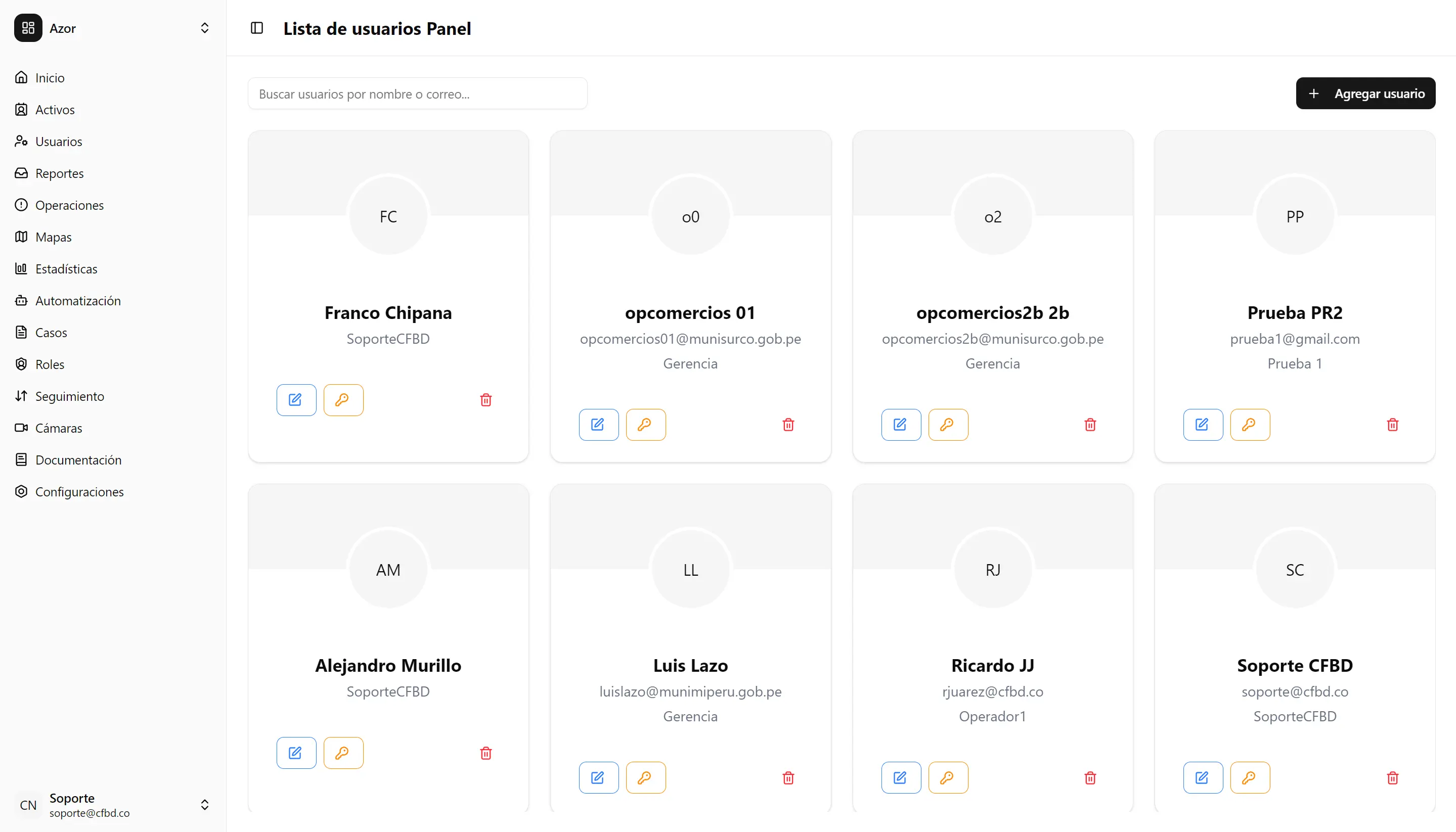Click the trash icon on Franco Chipana's card
Viewport: 1456px width, 832px height.
pos(486,400)
